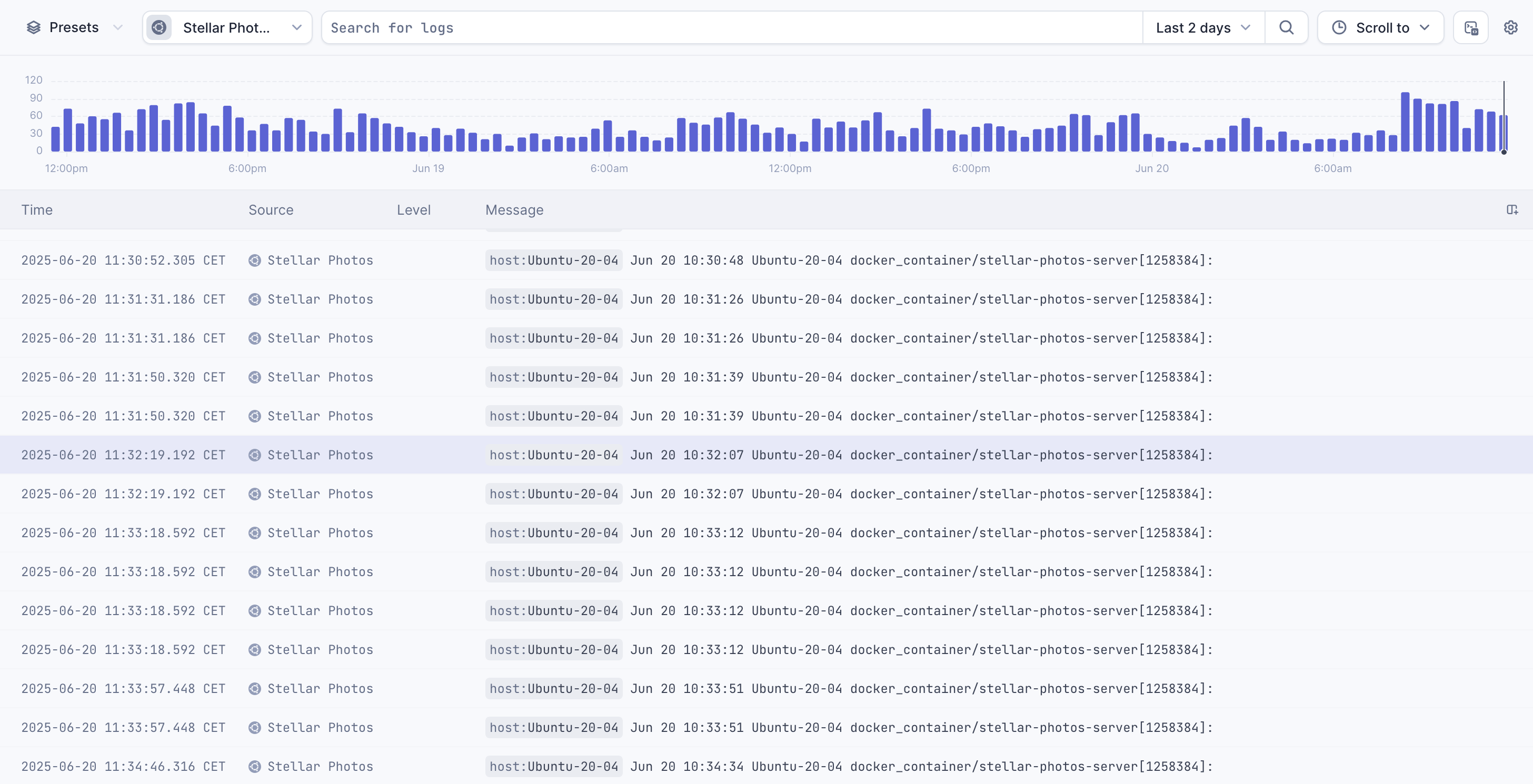Click the search magnifier icon

pyautogui.click(x=1286, y=27)
